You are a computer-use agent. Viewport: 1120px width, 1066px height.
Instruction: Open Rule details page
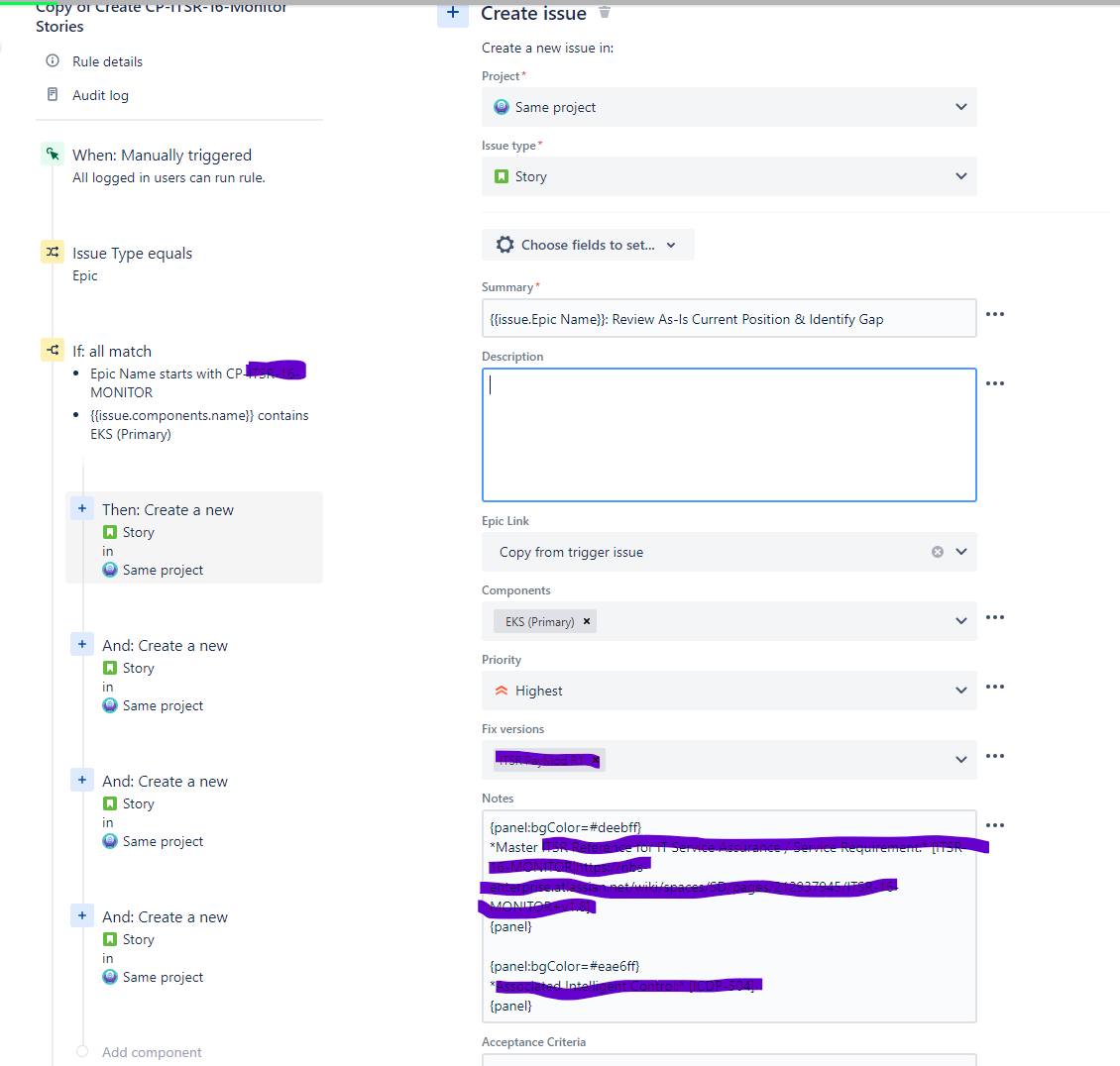[x=107, y=61]
